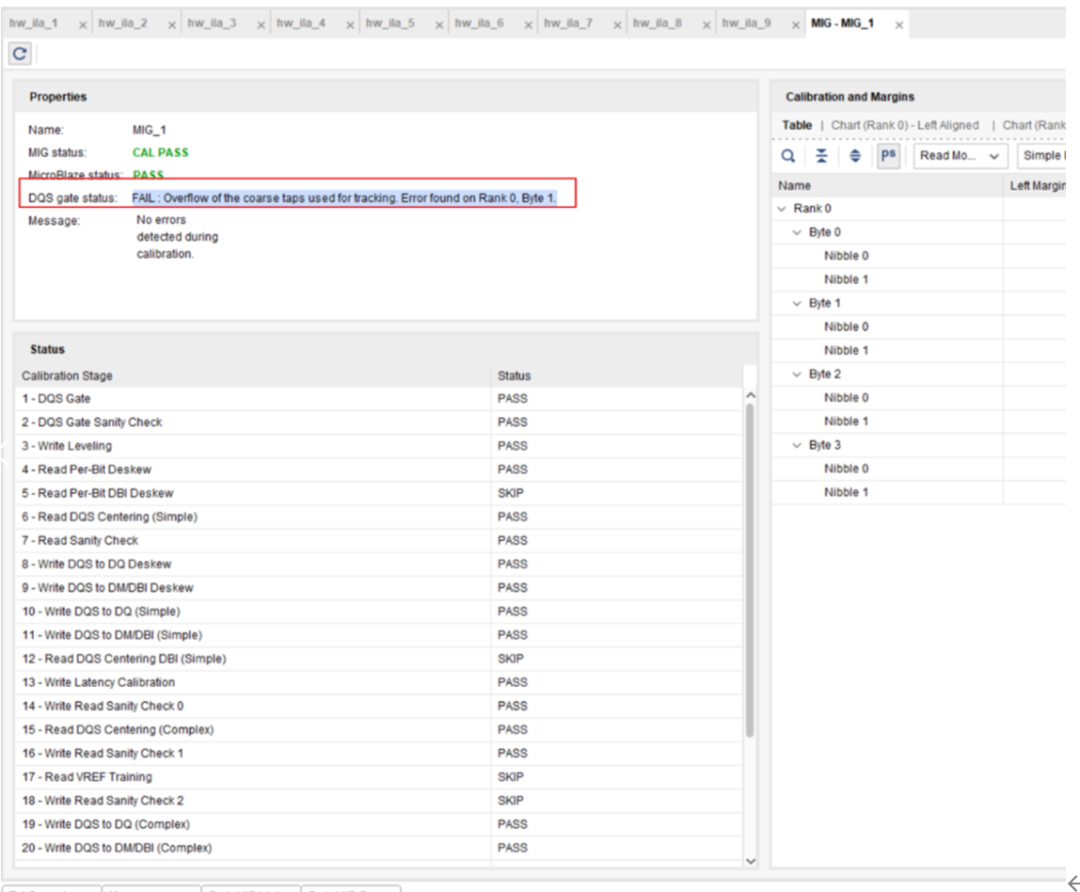
Task: Click the refresh icon below the tabs
Action: pyautogui.click(x=19, y=54)
